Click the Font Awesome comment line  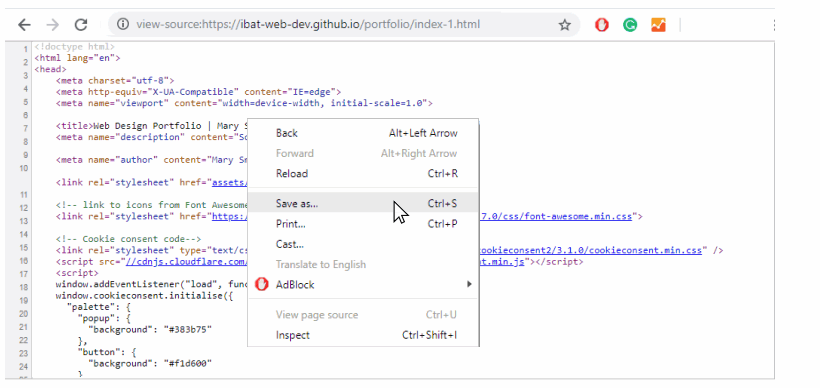coord(151,205)
